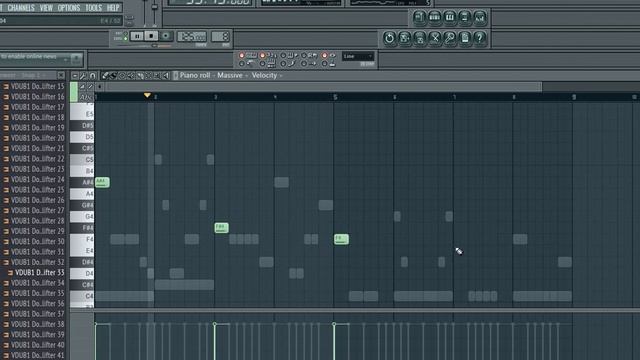The height and width of the screenshot is (360, 640).
Task: Click the small pencil icon below piano roll toolbar
Action: [x=90, y=87]
